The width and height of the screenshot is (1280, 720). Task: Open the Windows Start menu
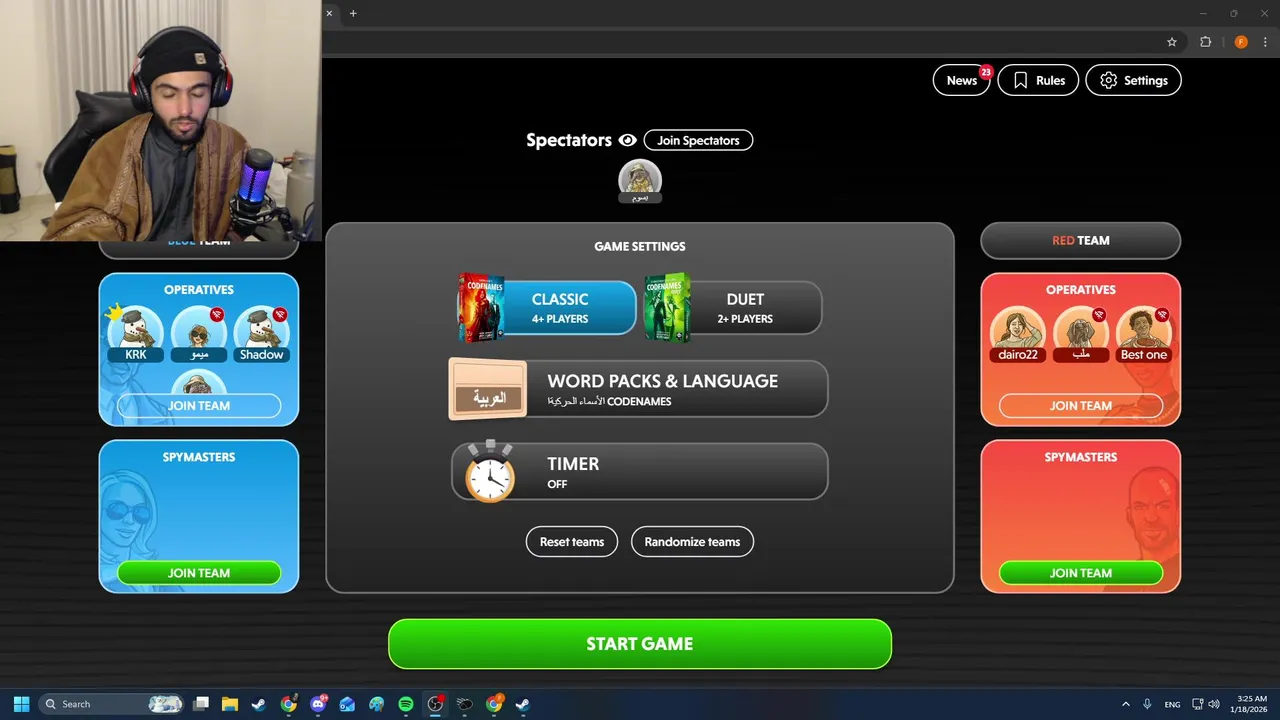[x=21, y=704]
